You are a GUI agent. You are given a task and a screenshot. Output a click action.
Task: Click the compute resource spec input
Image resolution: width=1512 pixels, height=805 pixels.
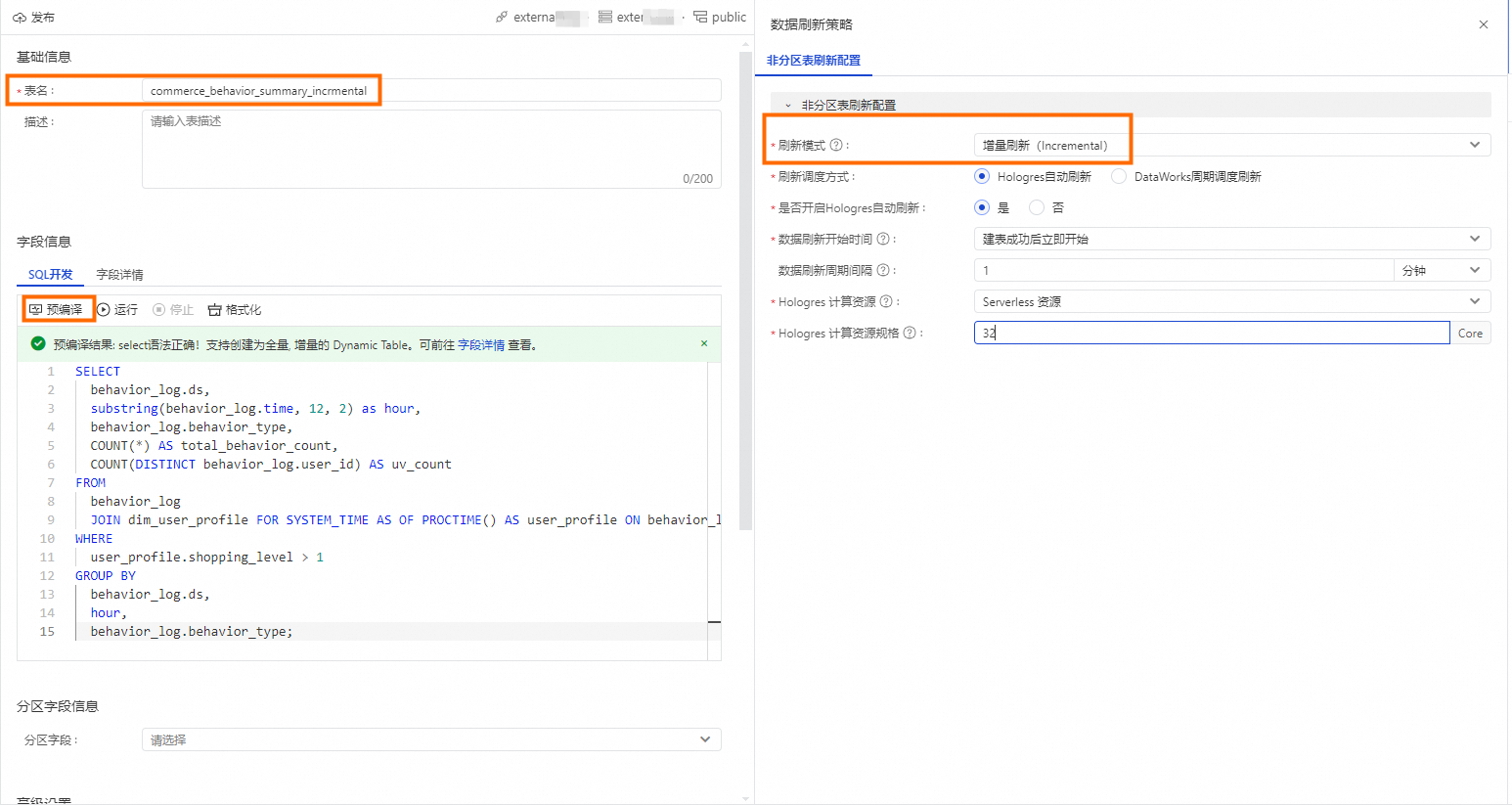[x=1212, y=333]
